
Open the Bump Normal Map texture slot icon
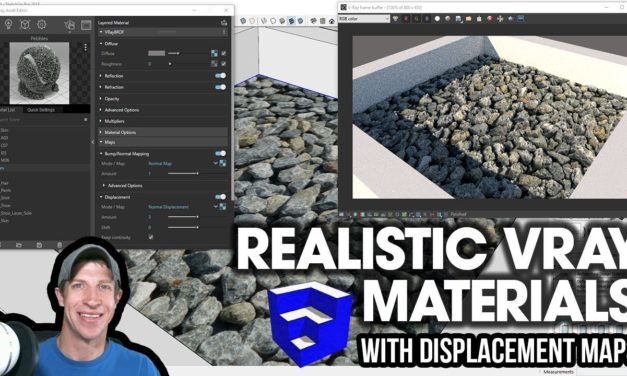point(223,163)
